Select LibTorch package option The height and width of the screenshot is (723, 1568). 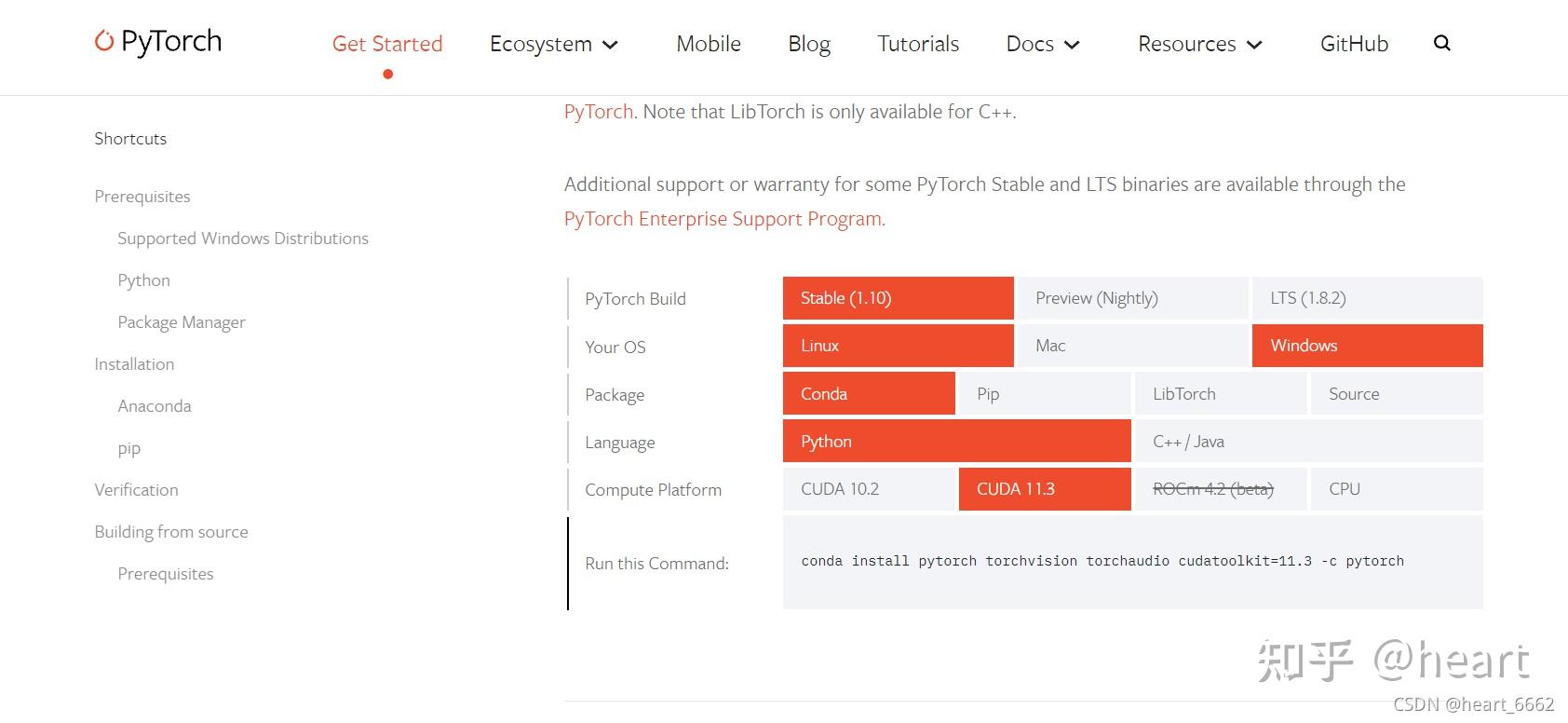(1221, 393)
